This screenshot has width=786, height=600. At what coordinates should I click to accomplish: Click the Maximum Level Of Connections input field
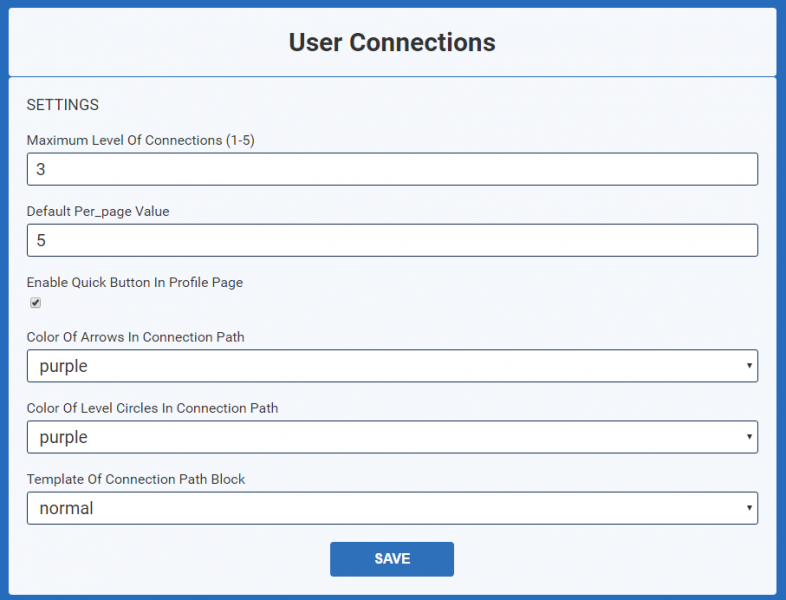(392, 169)
